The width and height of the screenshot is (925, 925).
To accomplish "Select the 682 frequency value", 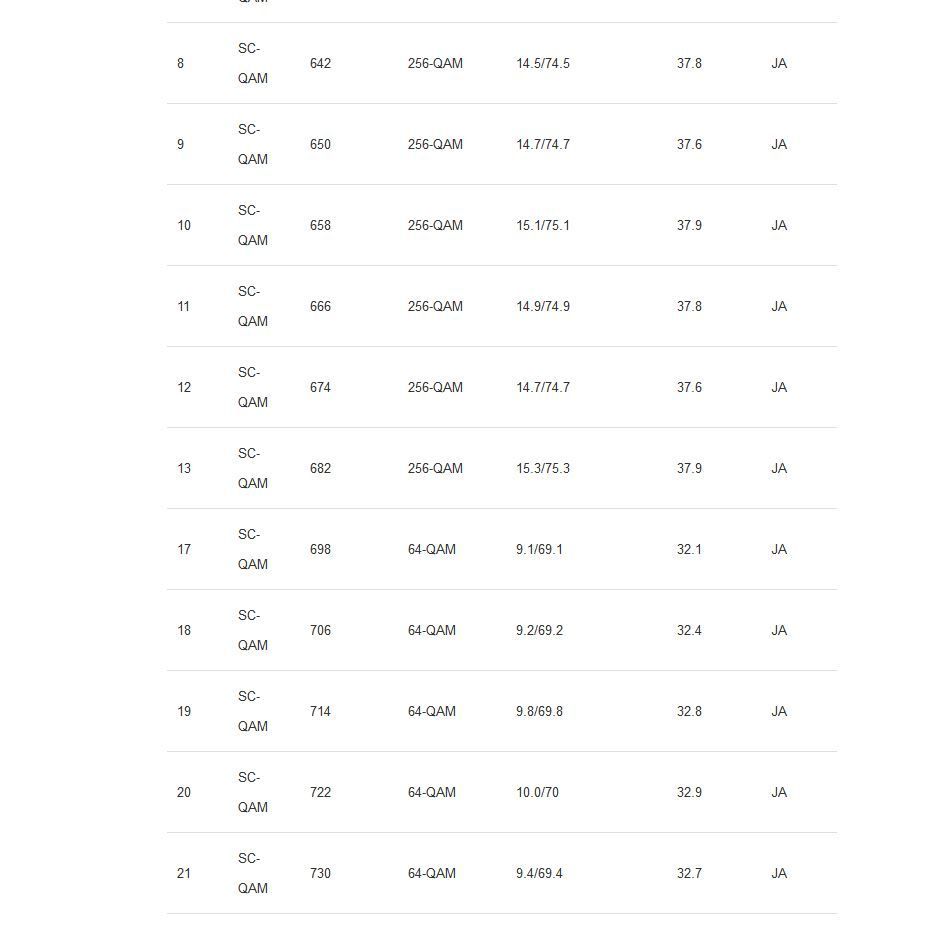I will pos(320,469).
